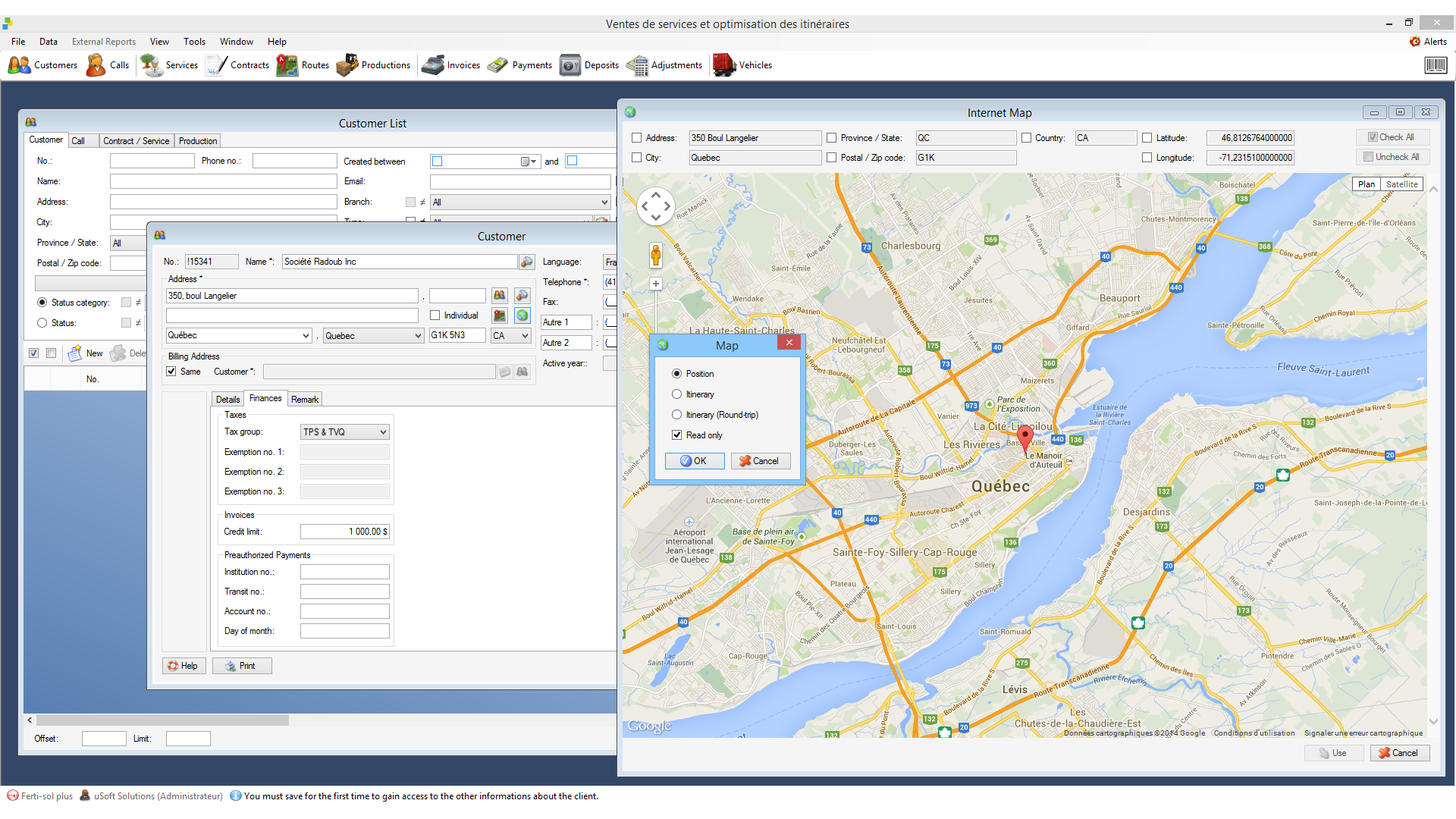1456x819 pixels.
Task: Open the Window menu
Action: pyautogui.click(x=237, y=42)
